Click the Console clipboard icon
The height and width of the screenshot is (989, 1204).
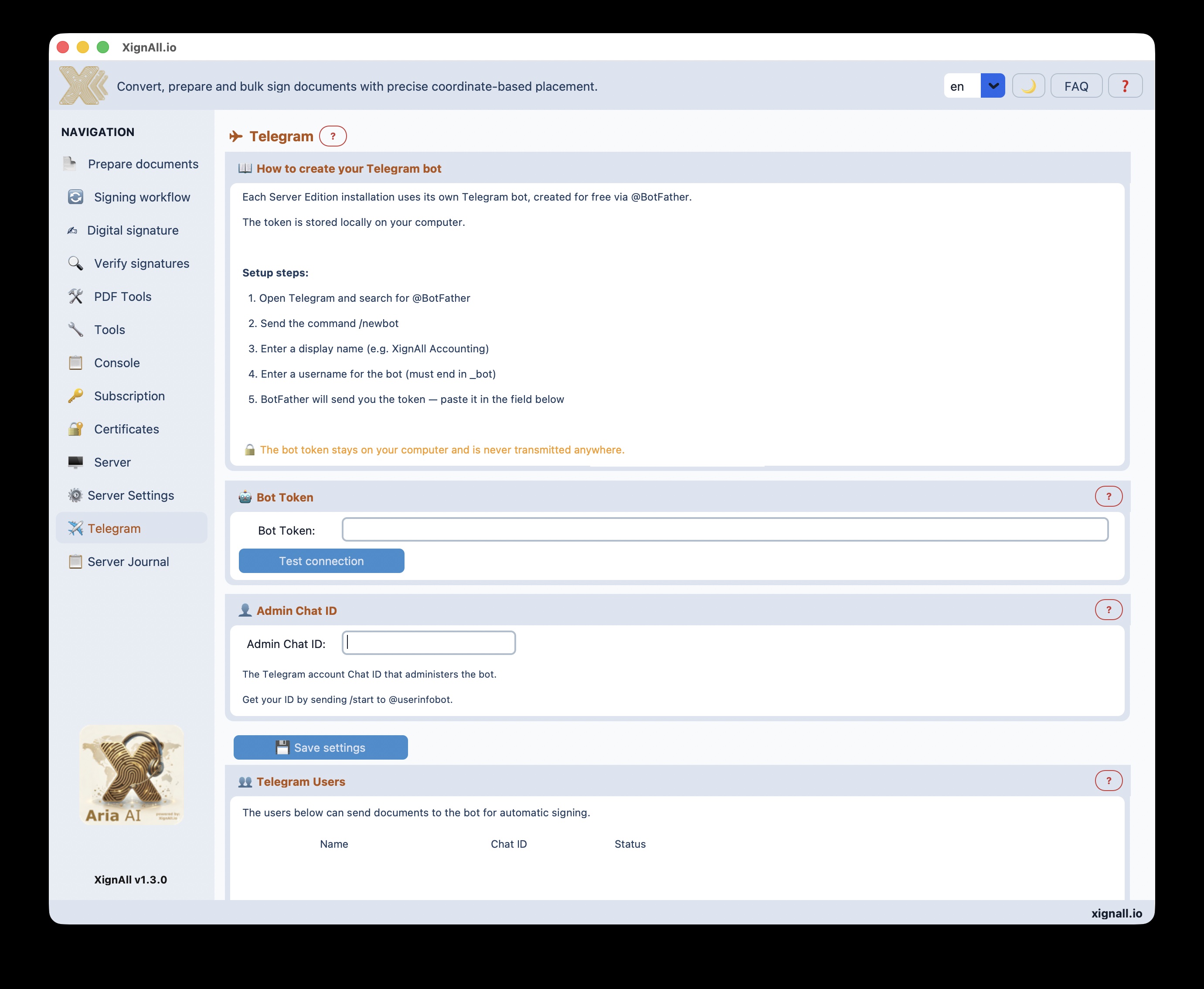(x=76, y=363)
